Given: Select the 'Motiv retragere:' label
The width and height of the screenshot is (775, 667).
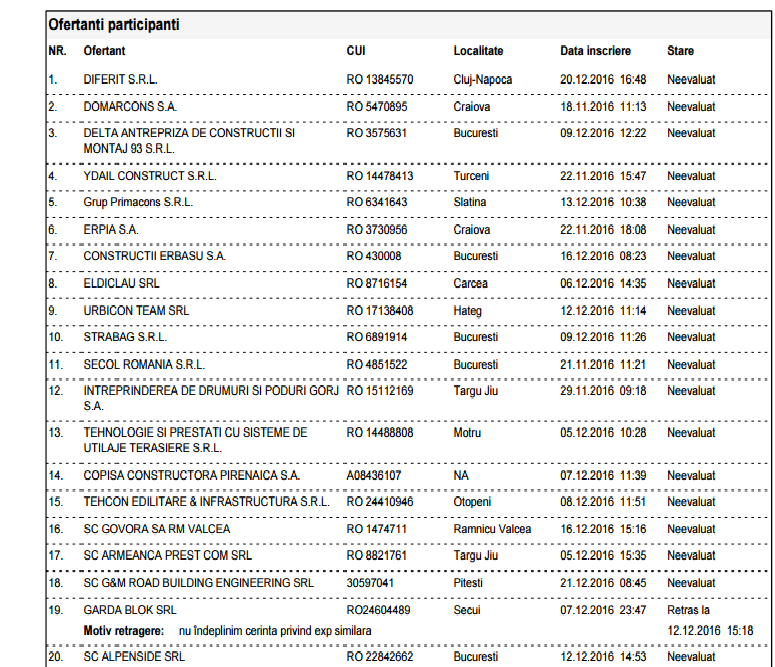Looking at the screenshot, I should click(124, 631).
